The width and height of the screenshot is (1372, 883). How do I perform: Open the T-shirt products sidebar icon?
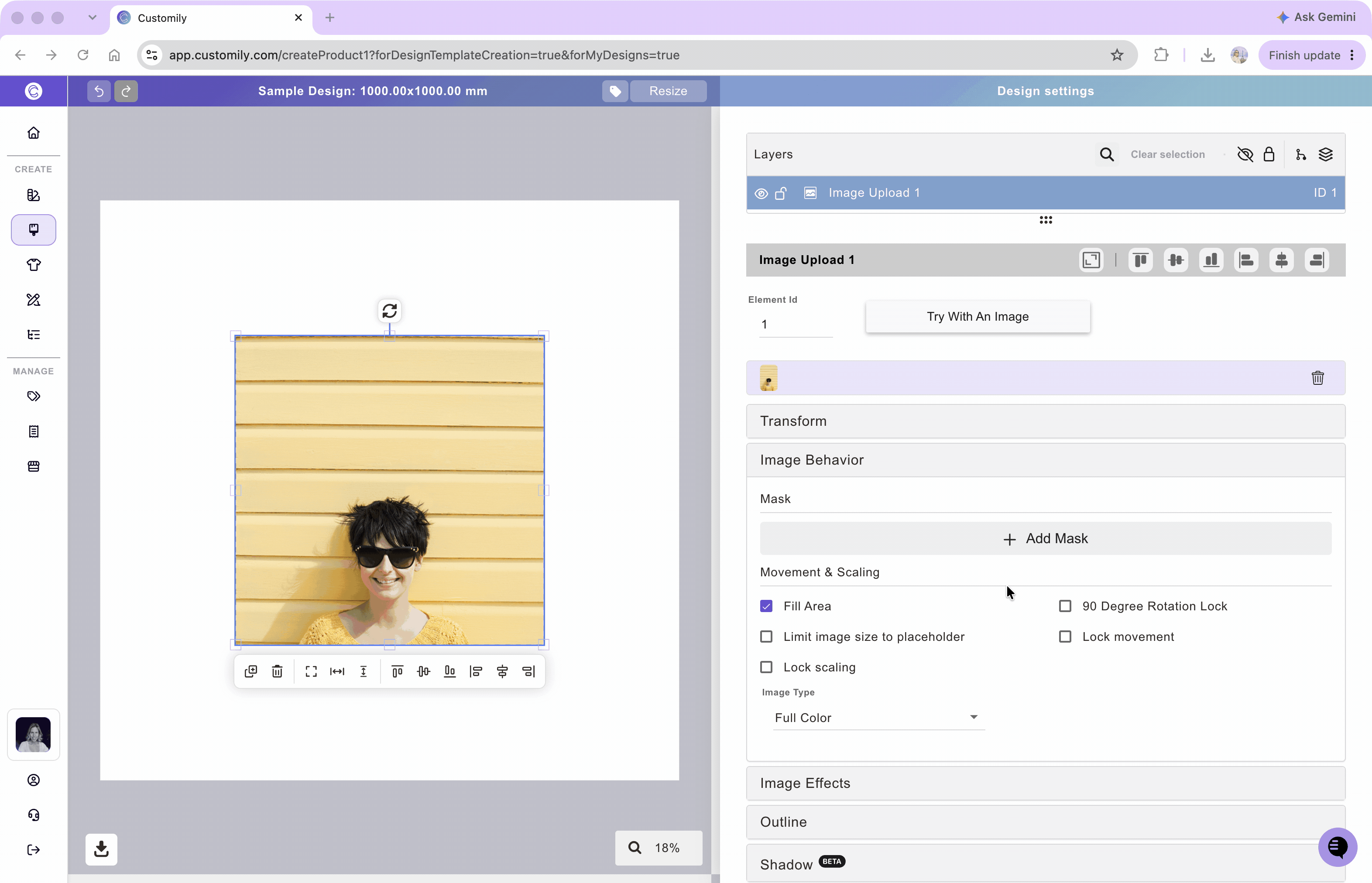coord(33,265)
